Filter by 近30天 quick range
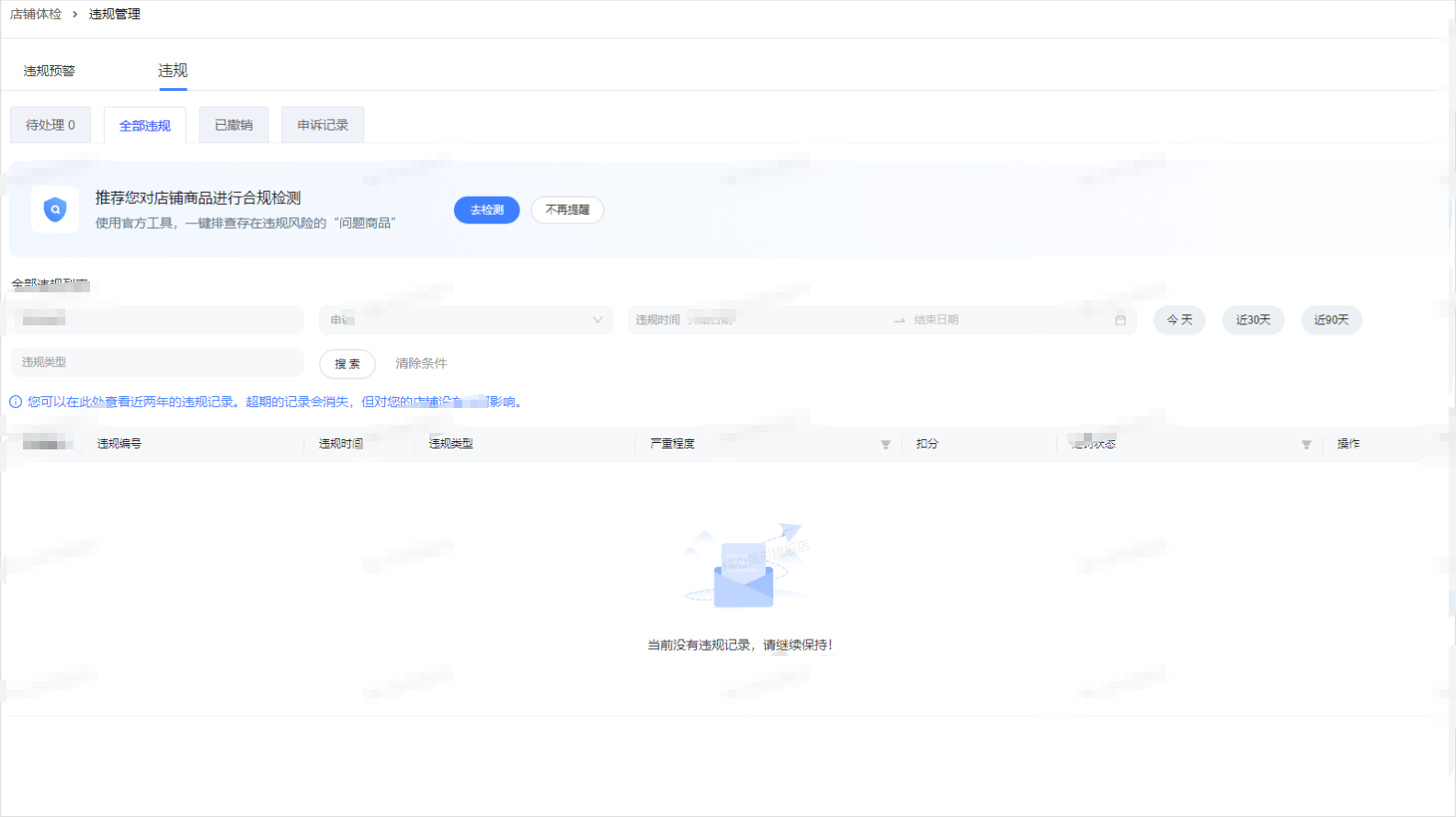1456x817 pixels. point(1253,320)
